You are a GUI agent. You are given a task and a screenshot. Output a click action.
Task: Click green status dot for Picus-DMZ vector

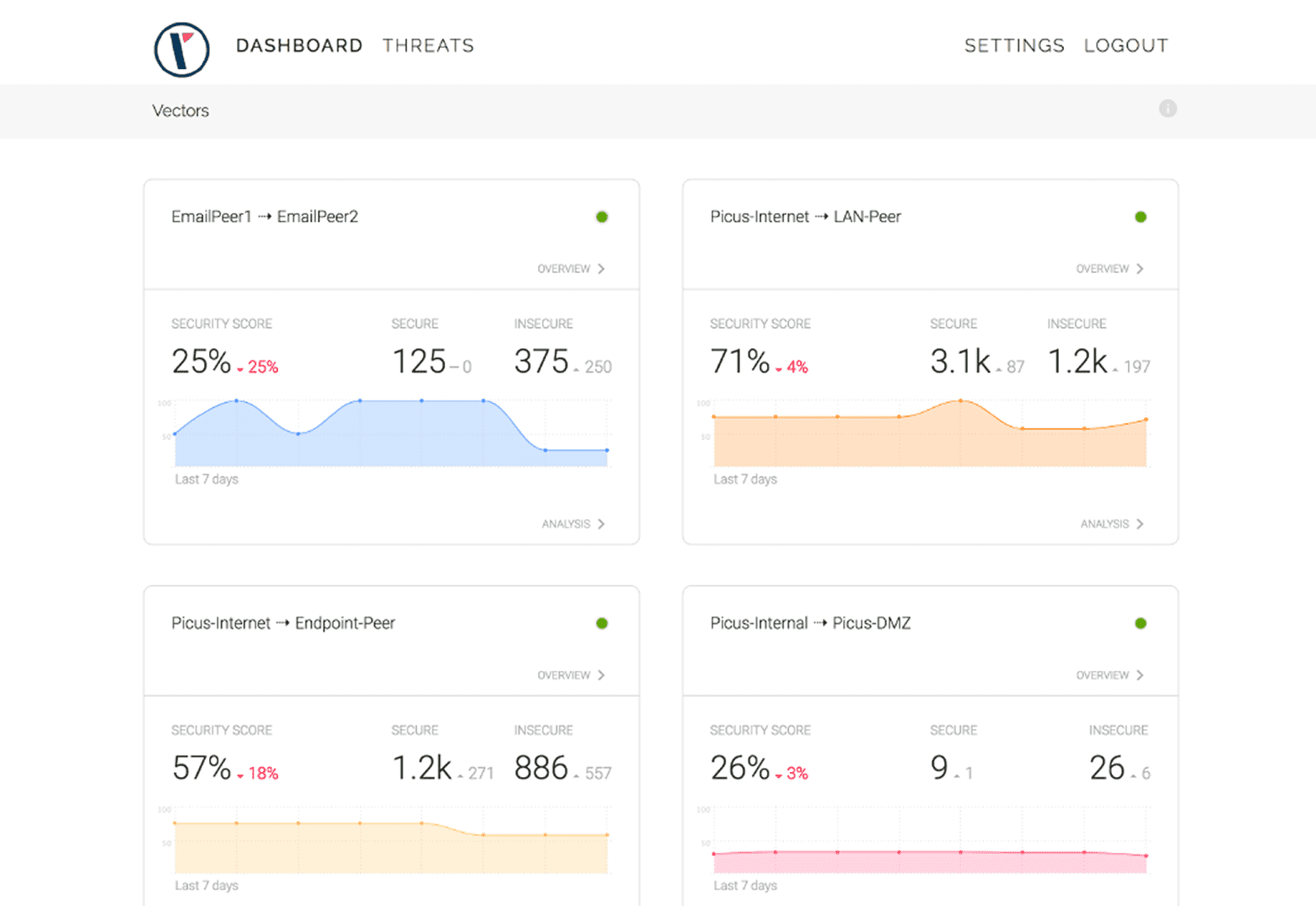point(1141,624)
